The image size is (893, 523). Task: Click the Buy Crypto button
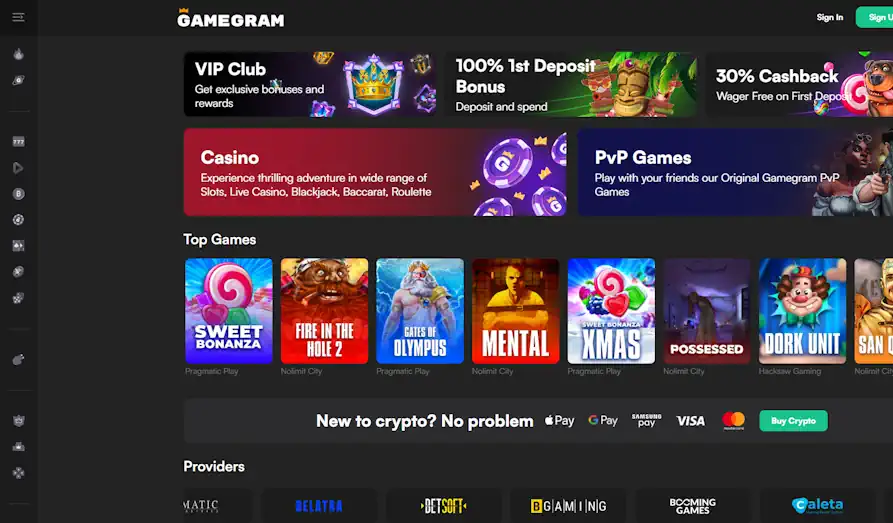793,420
